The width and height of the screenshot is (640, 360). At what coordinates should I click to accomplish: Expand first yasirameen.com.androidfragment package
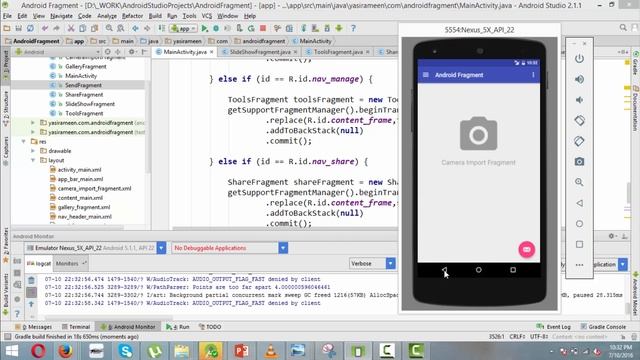33,123
